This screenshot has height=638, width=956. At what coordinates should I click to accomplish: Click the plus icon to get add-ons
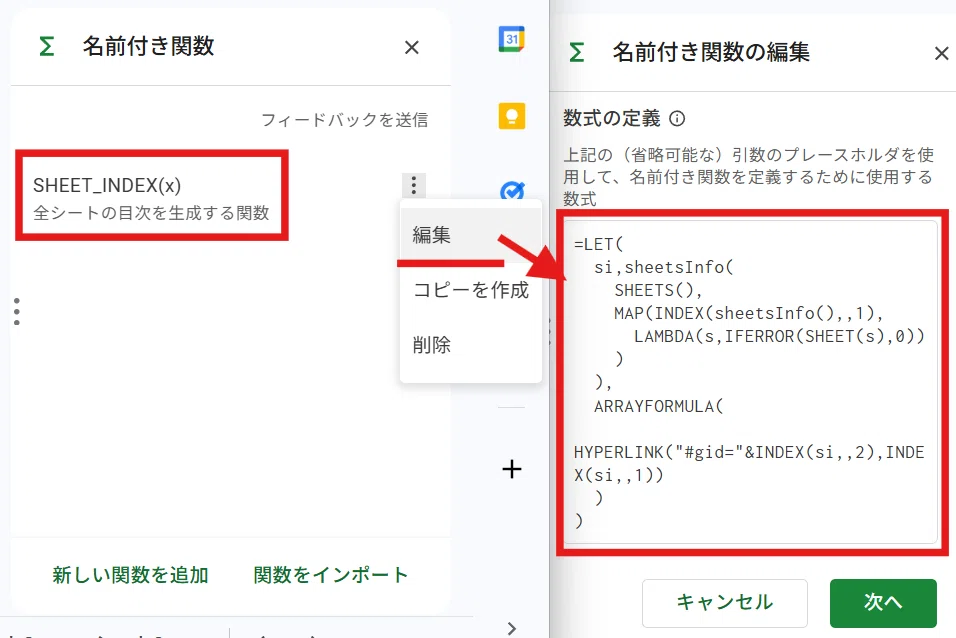[x=512, y=469]
